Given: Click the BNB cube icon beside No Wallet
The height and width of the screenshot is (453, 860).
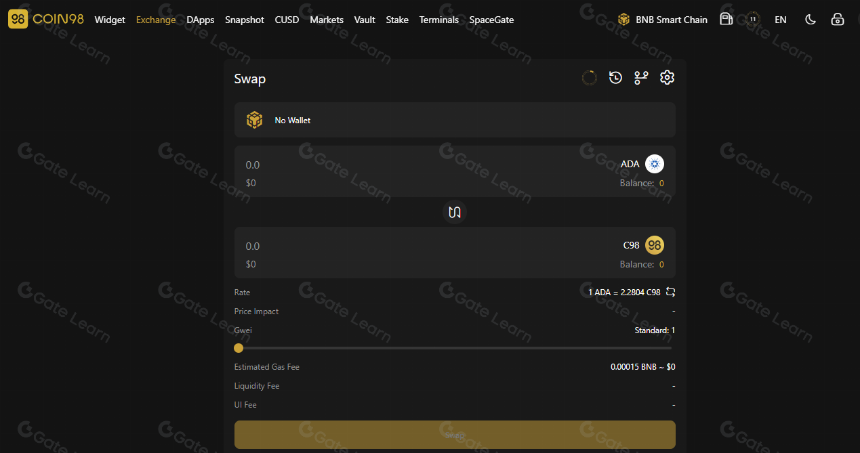Looking at the screenshot, I should point(254,120).
